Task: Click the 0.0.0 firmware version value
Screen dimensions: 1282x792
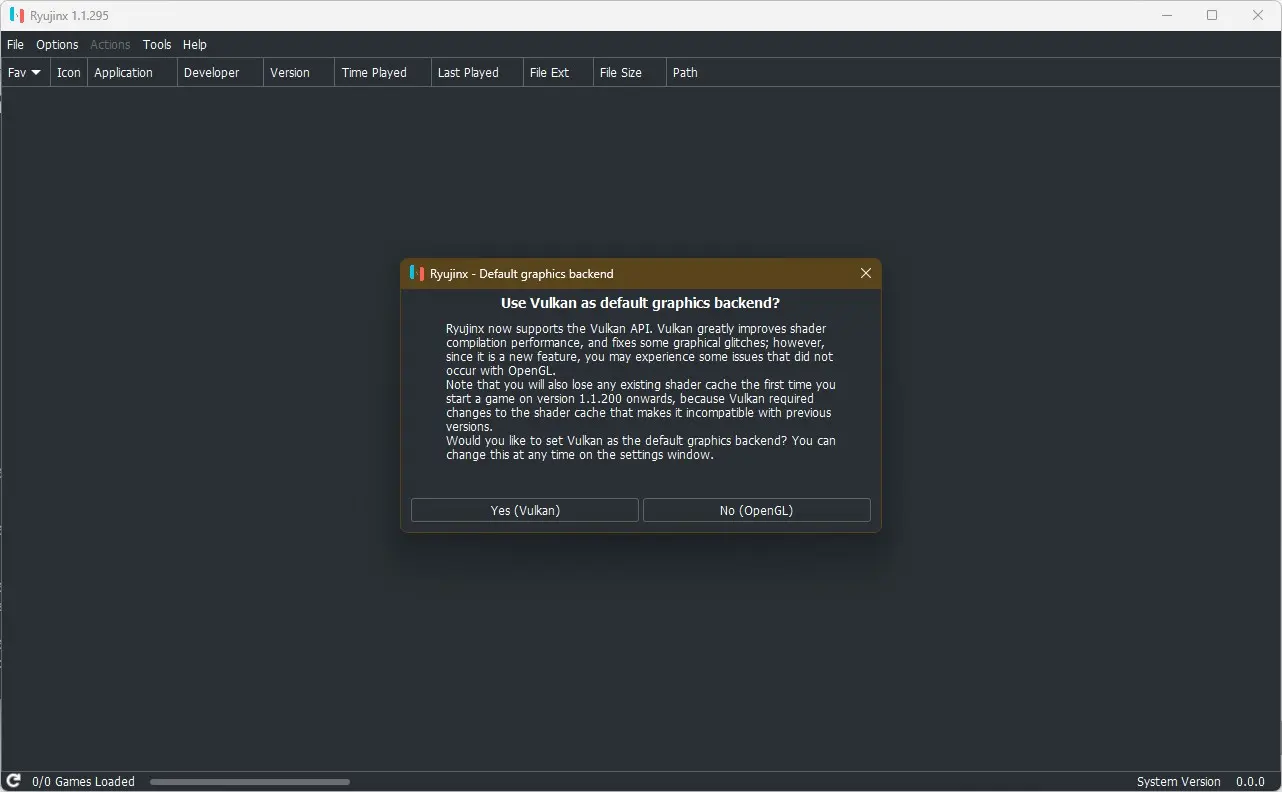Action: [x=1250, y=782]
